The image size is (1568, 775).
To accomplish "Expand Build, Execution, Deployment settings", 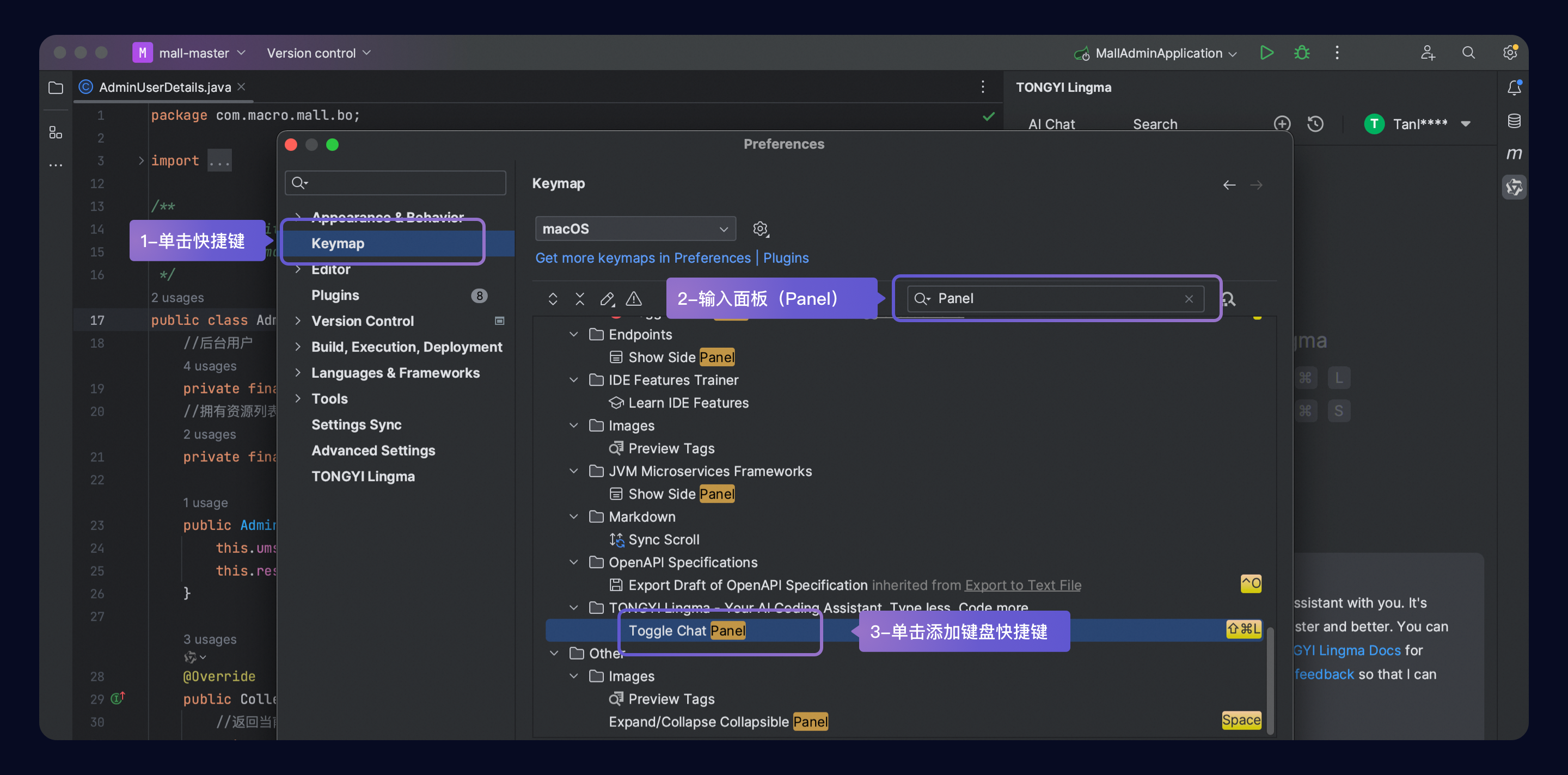I will [x=298, y=347].
